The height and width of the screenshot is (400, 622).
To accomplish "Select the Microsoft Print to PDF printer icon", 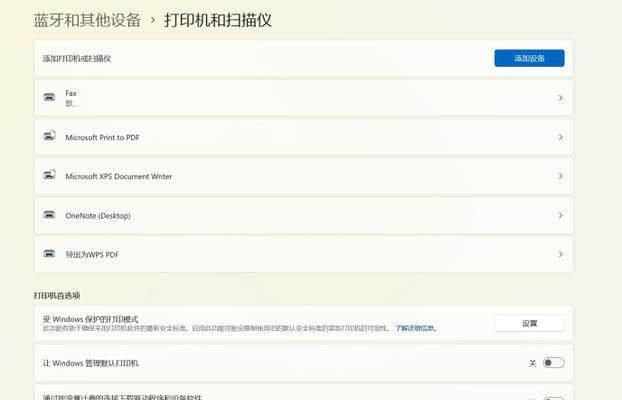I will tap(49, 136).
